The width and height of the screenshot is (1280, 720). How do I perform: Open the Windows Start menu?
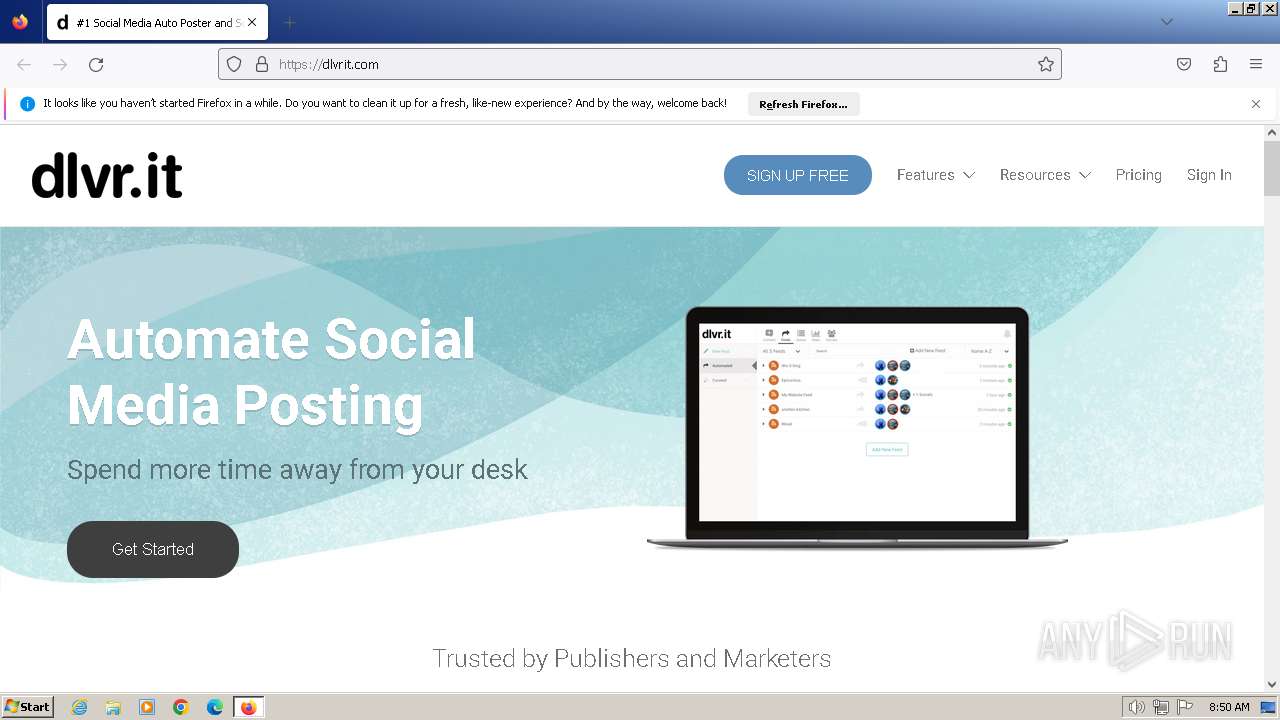point(28,707)
